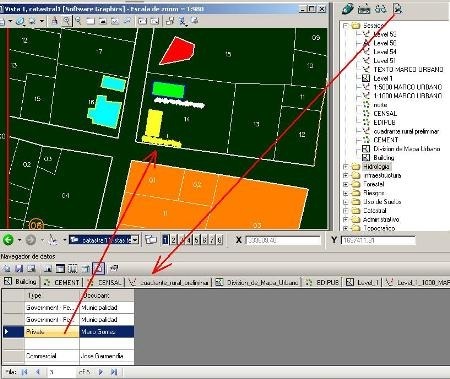This screenshot has height=379, width=450.
Task: Click the highlighted map link icon in navigator toolbar
Action: [x=98, y=268]
